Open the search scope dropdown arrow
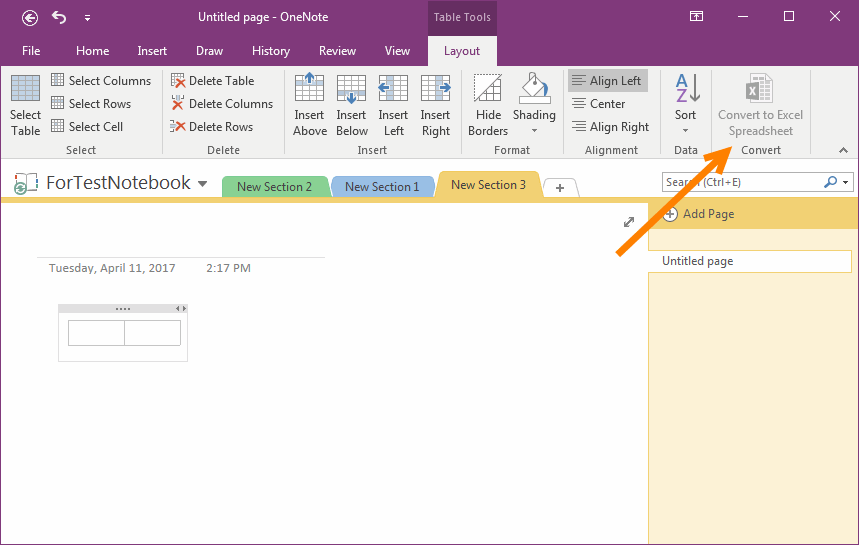859x545 pixels. (846, 183)
